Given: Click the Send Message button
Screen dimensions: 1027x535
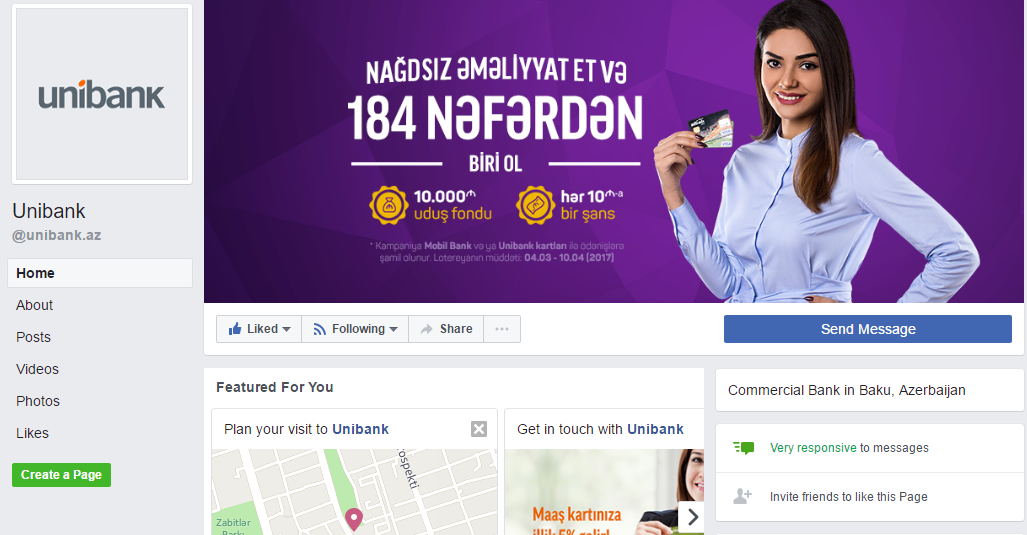Looking at the screenshot, I should coord(868,329).
